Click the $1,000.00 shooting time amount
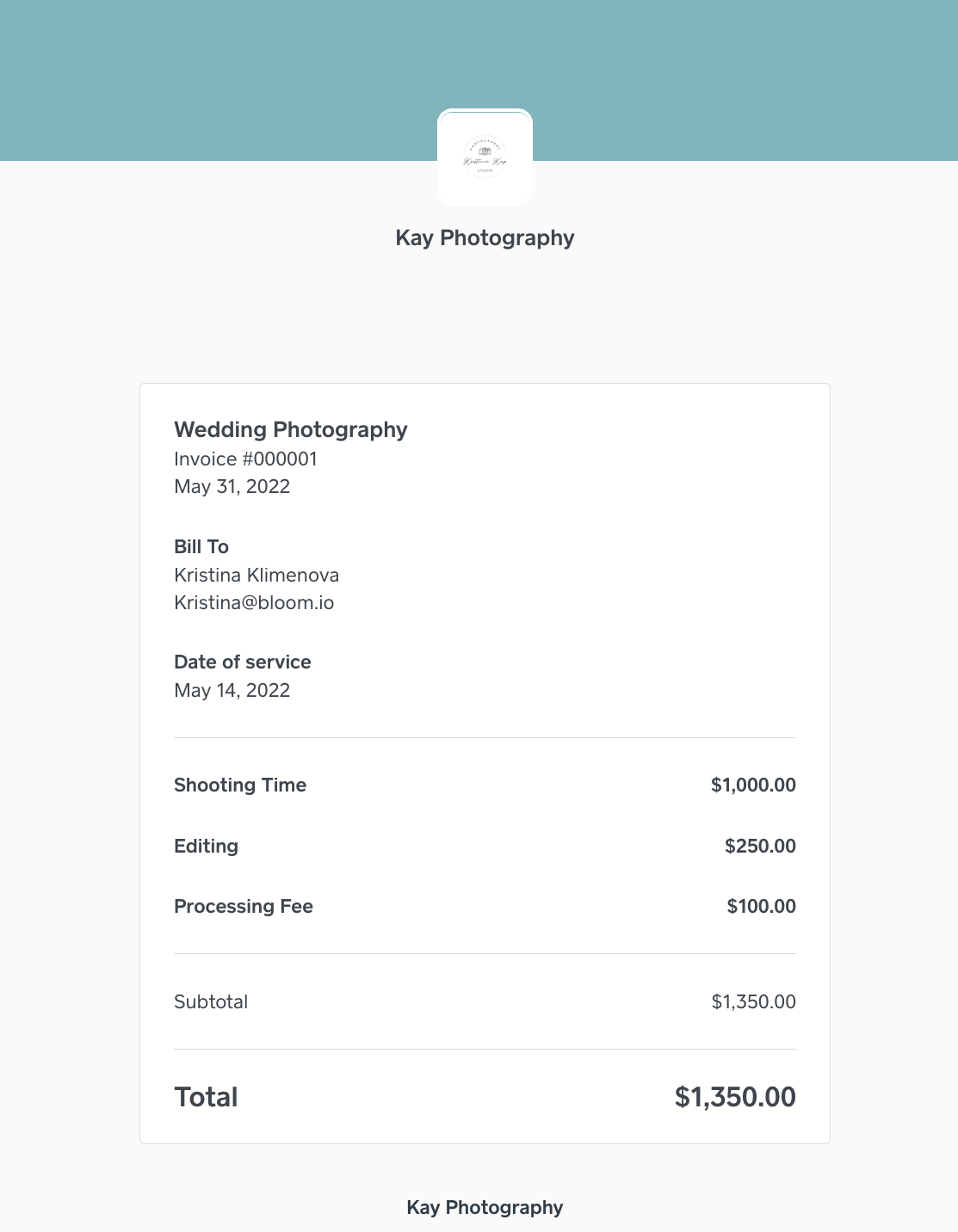Viewport: 958px width, 1232px height. tap(753, 785)
